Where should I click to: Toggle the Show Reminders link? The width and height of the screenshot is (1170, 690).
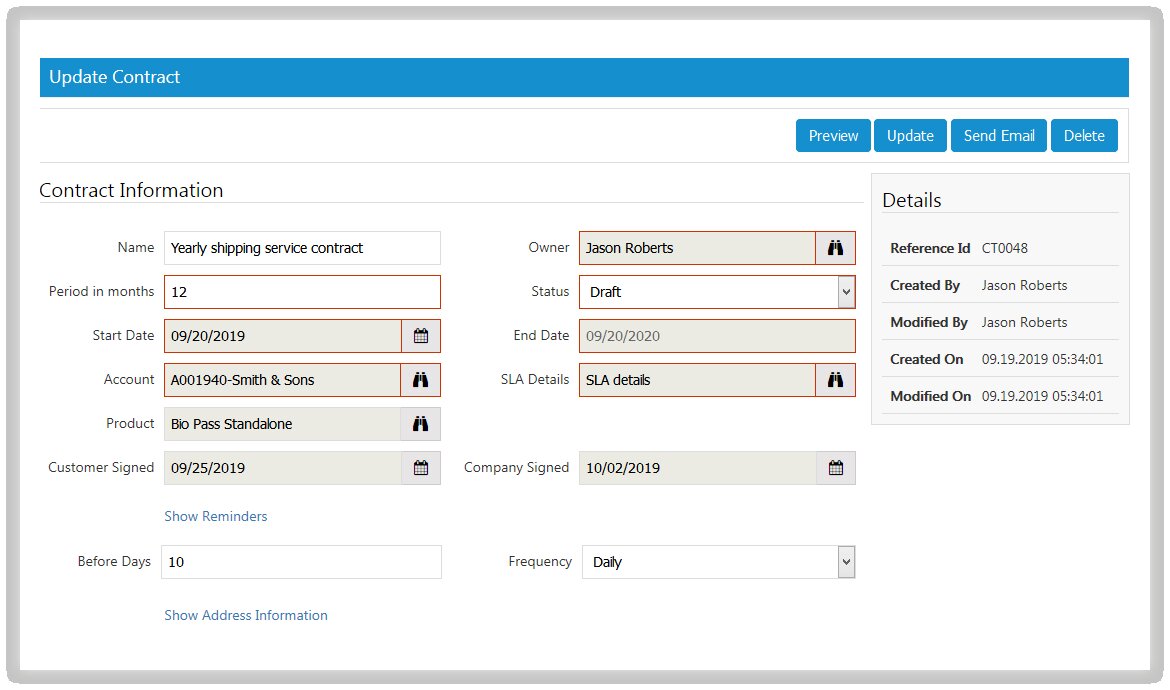coord(216,517)
